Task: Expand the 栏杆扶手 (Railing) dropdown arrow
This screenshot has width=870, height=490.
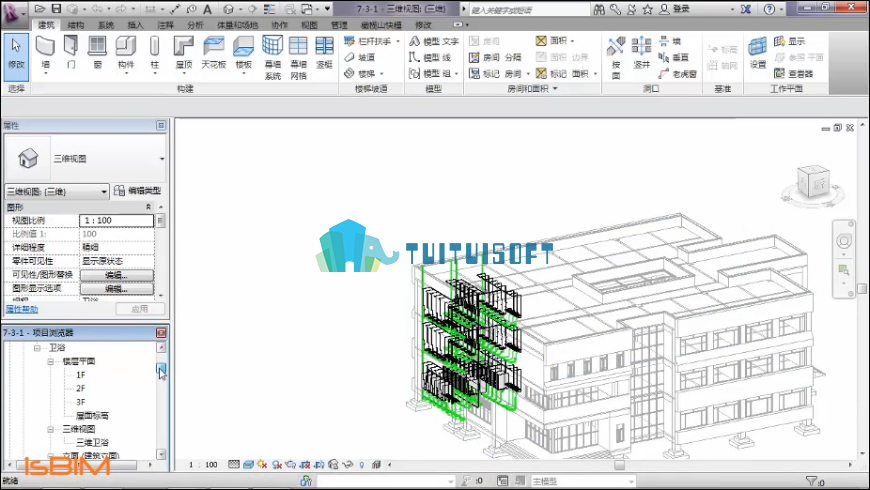Action: 398,41
